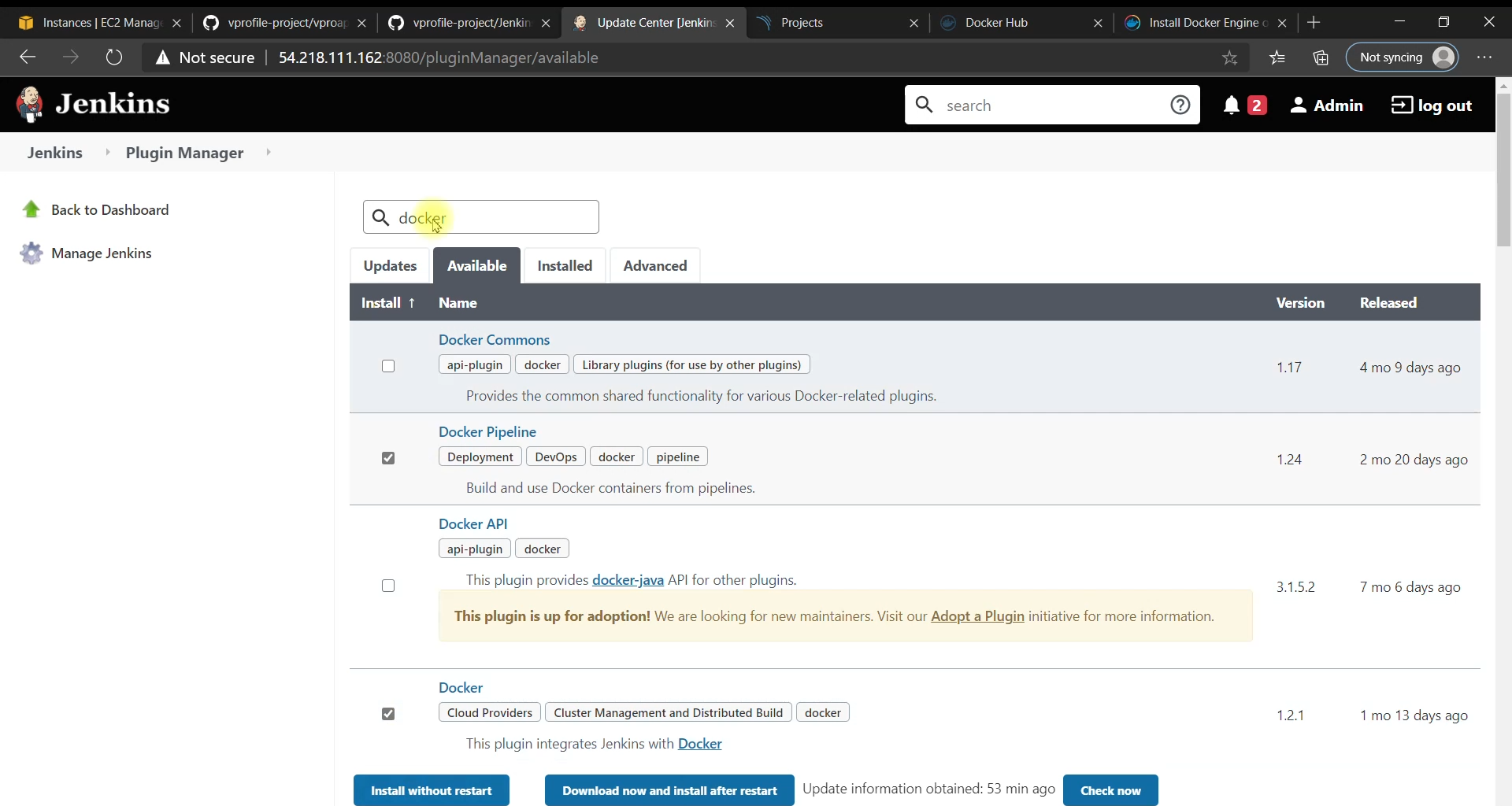1512x806 pixels.
Task: Open a new browser tab
Action: click(x=1314, y=23)
